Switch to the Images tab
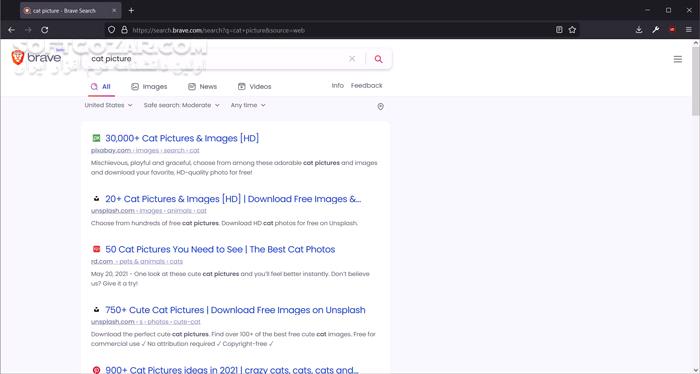The height and width of the screenshot is (374, 700). click(149, 87)
